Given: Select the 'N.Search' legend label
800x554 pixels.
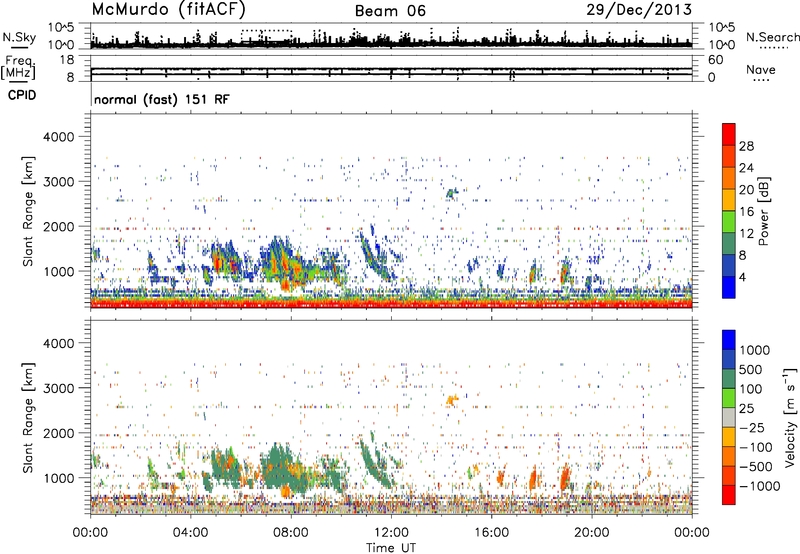Looking at the screenshot, I should coord(772,37).
